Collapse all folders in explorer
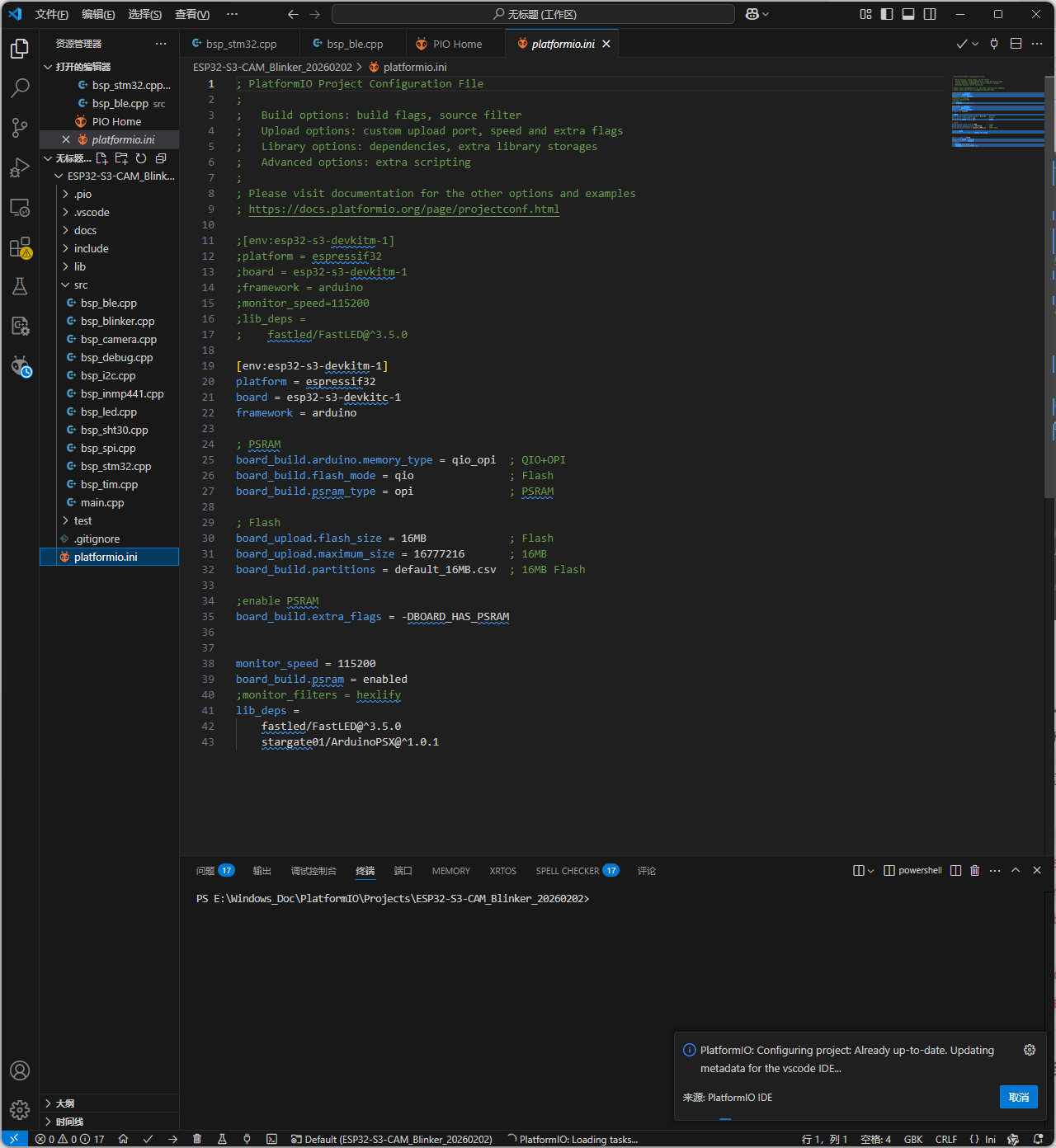This screenshot has width=1056, height=1148. (161, 158)
